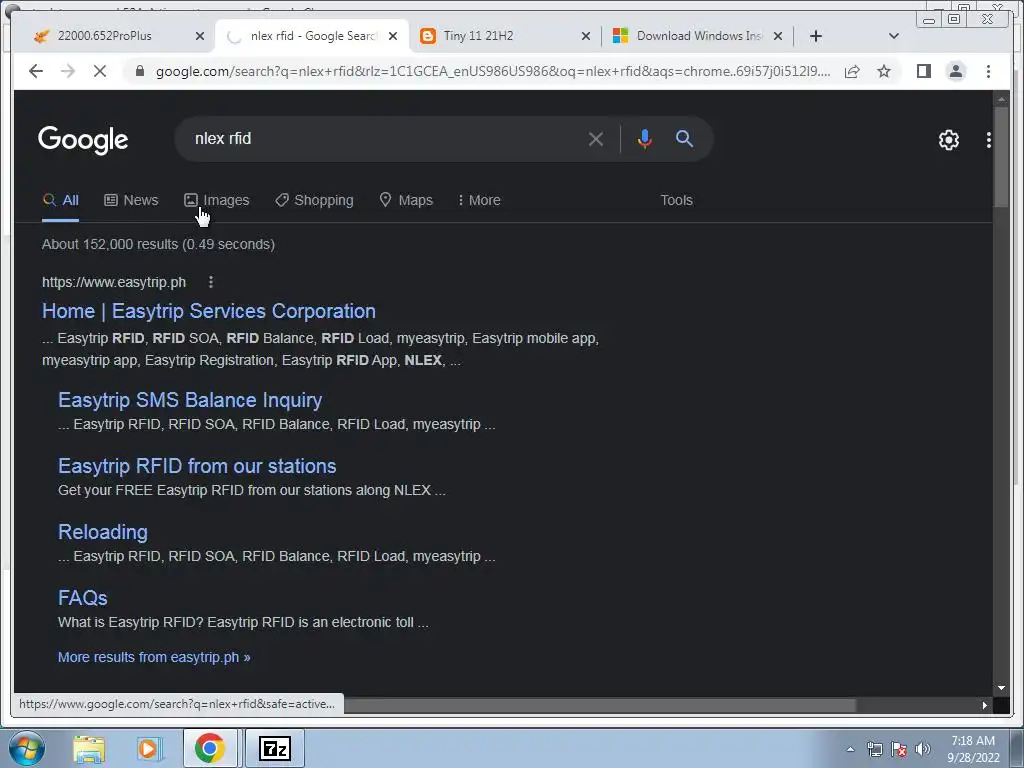Open the volume speaker tray icon
Viewport: 1024px width, 768px height.
point(923,749)
